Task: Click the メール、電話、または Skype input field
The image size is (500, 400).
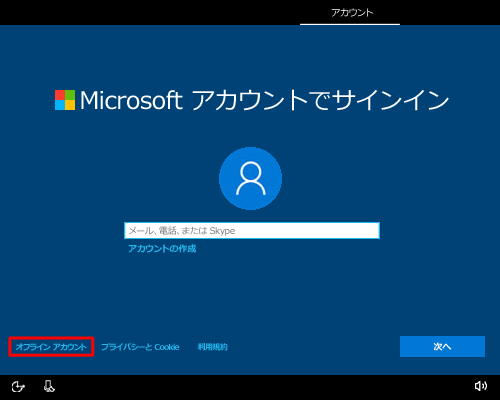Action: pos(252,231)
